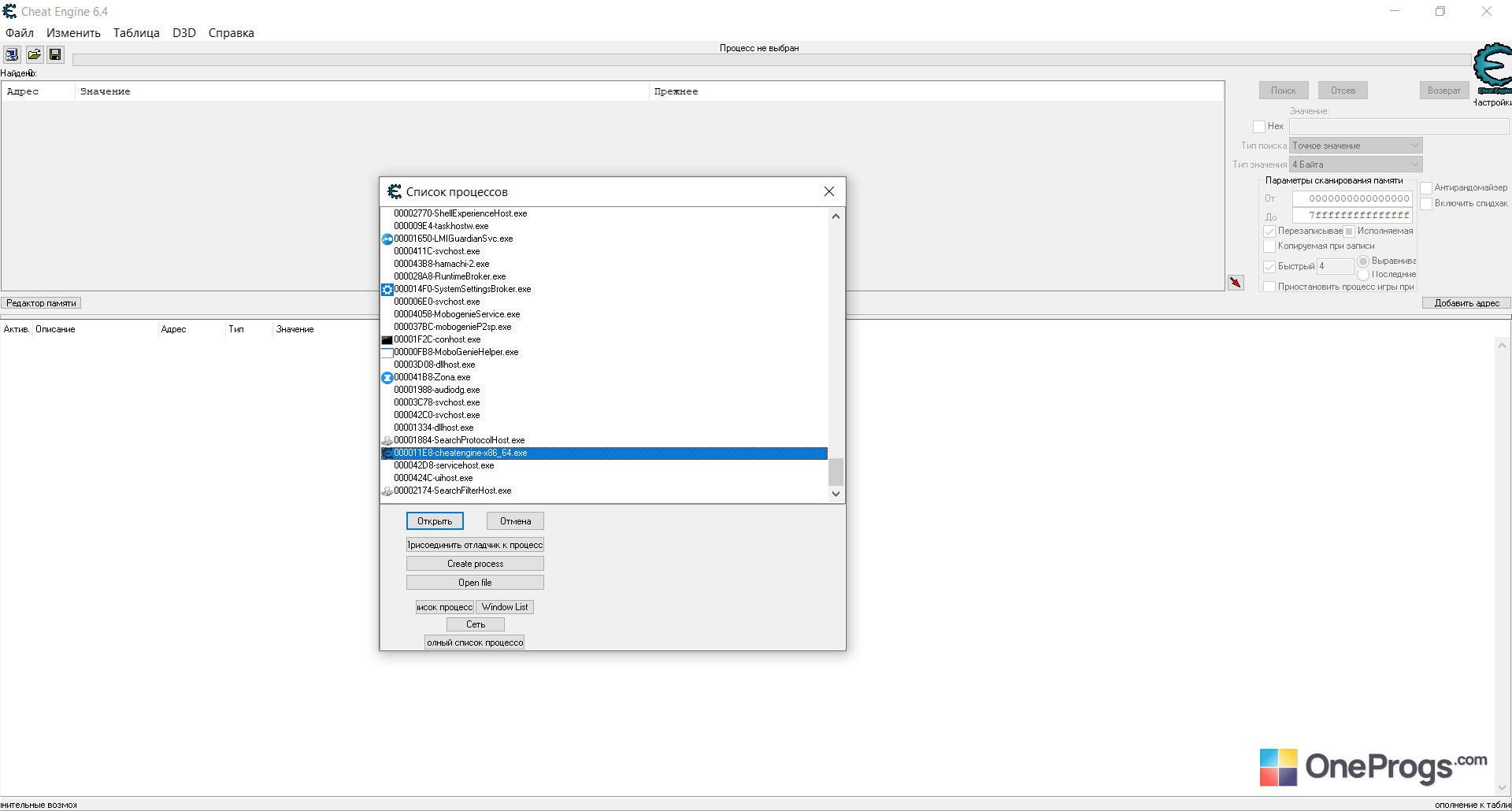The width and height of the screenshot is (1512, 811).
Task: Select conhost.exe console icon in list
Action: (x=387, y=339)
